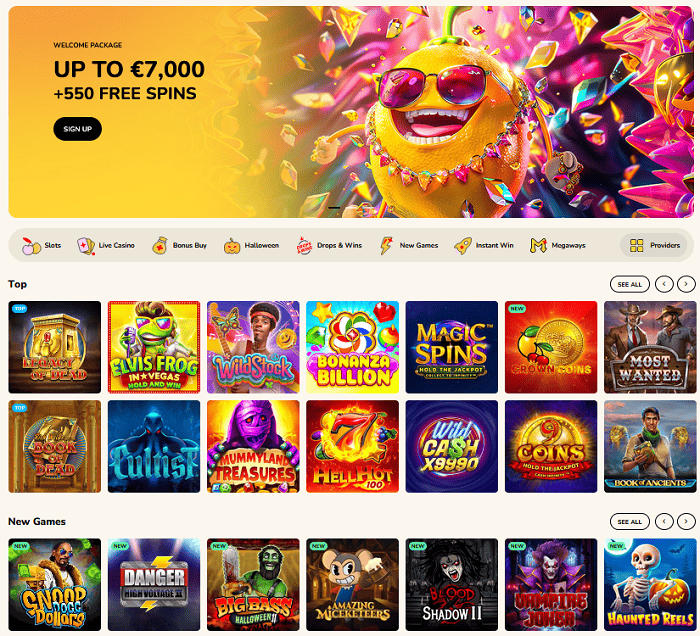This screenshot has width=700, height=636.
Task: Play Snoop Dogg Dollars new game
Action: (x=54, y=584)
